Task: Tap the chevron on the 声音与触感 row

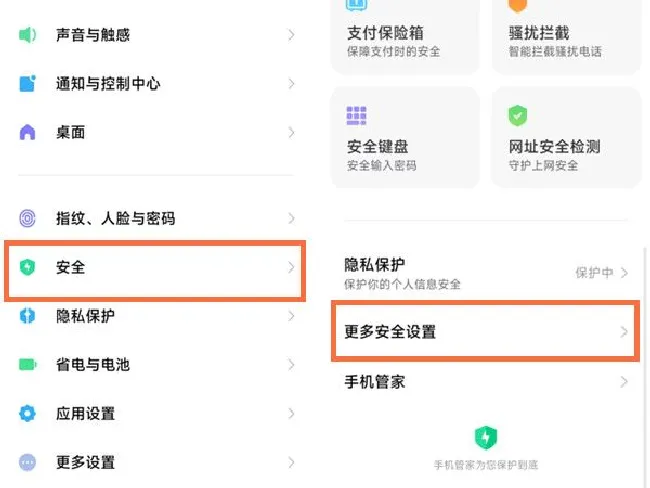Action: tap(291, 35)
